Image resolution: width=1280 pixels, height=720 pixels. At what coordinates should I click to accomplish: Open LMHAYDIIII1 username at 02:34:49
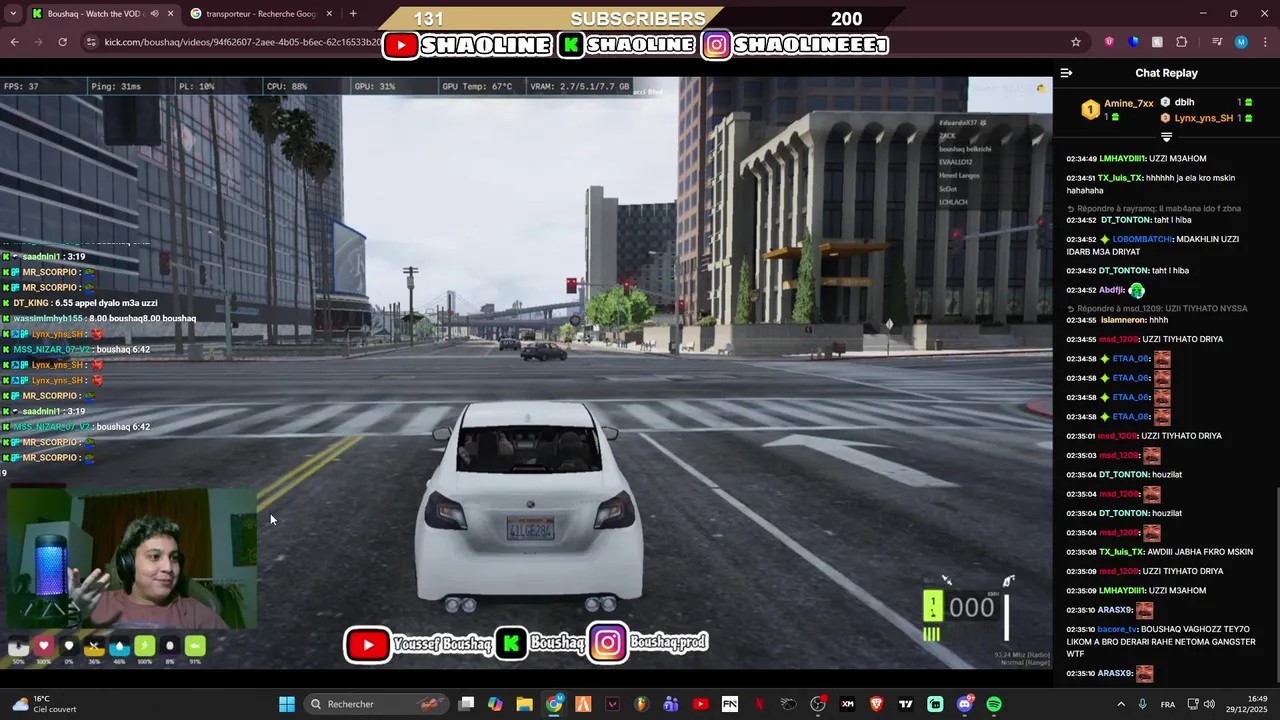pos(1123,159)
